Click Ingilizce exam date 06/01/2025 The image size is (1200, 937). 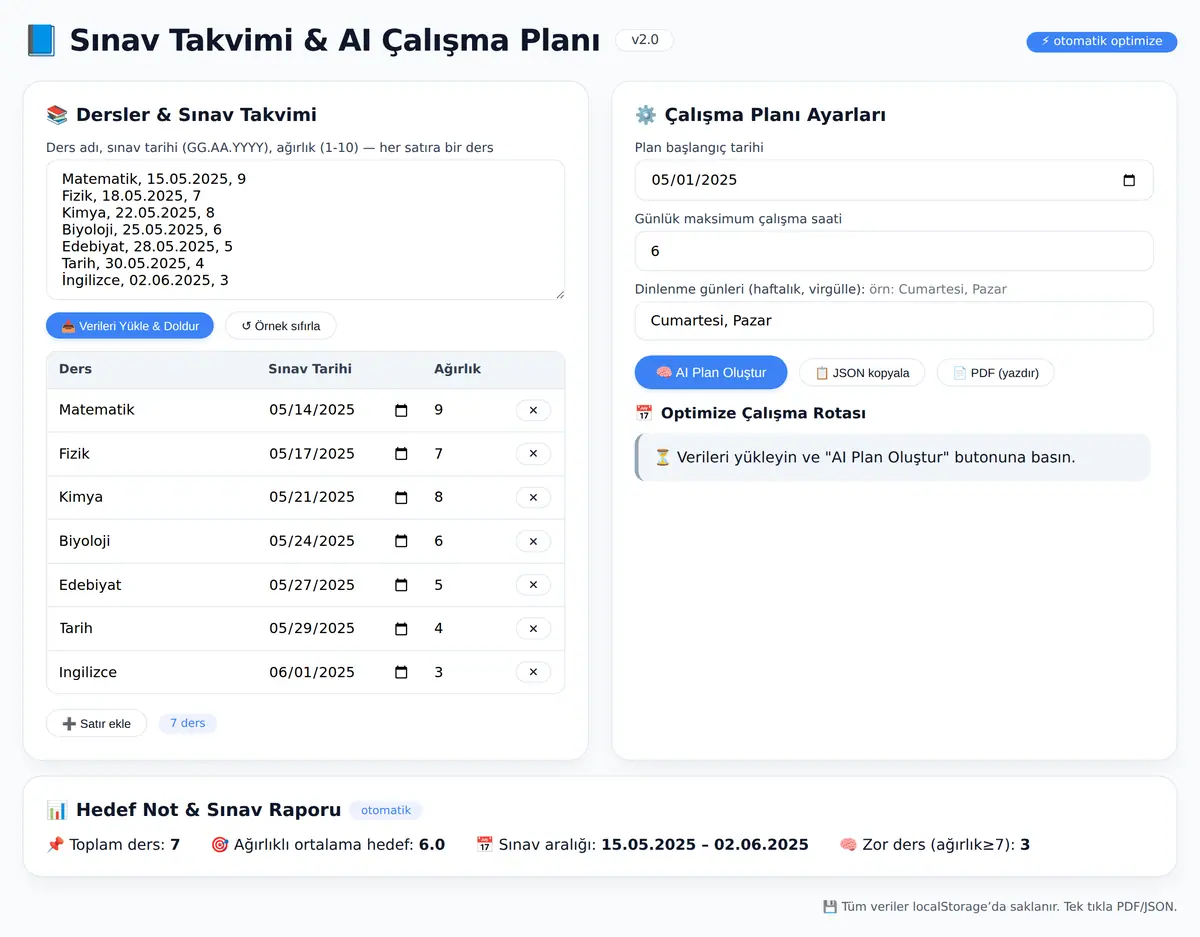click(x=312, y=672)
